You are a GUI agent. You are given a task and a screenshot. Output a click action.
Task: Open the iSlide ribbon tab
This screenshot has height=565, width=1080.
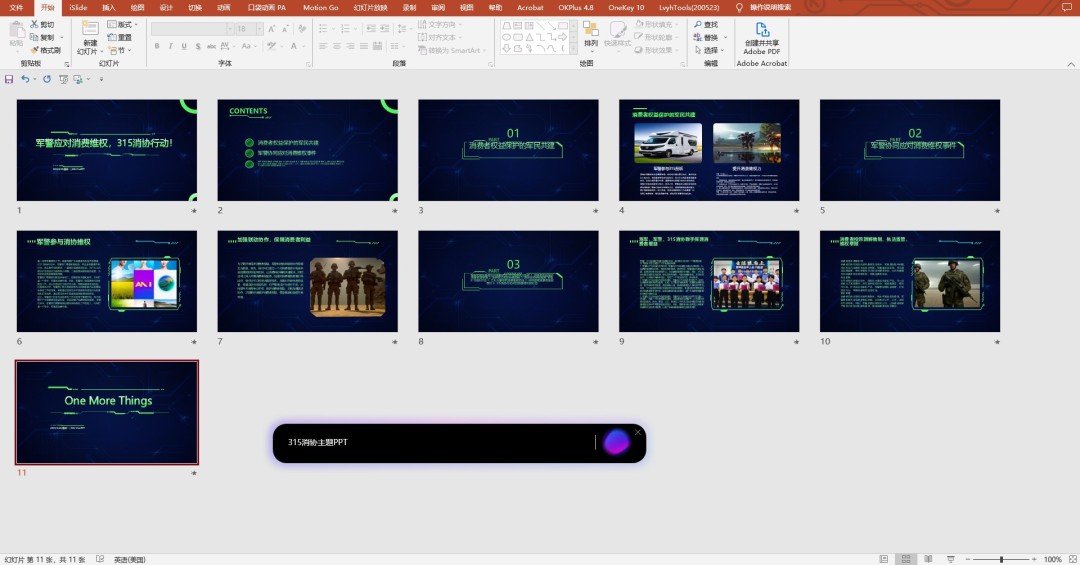[78, 7]
